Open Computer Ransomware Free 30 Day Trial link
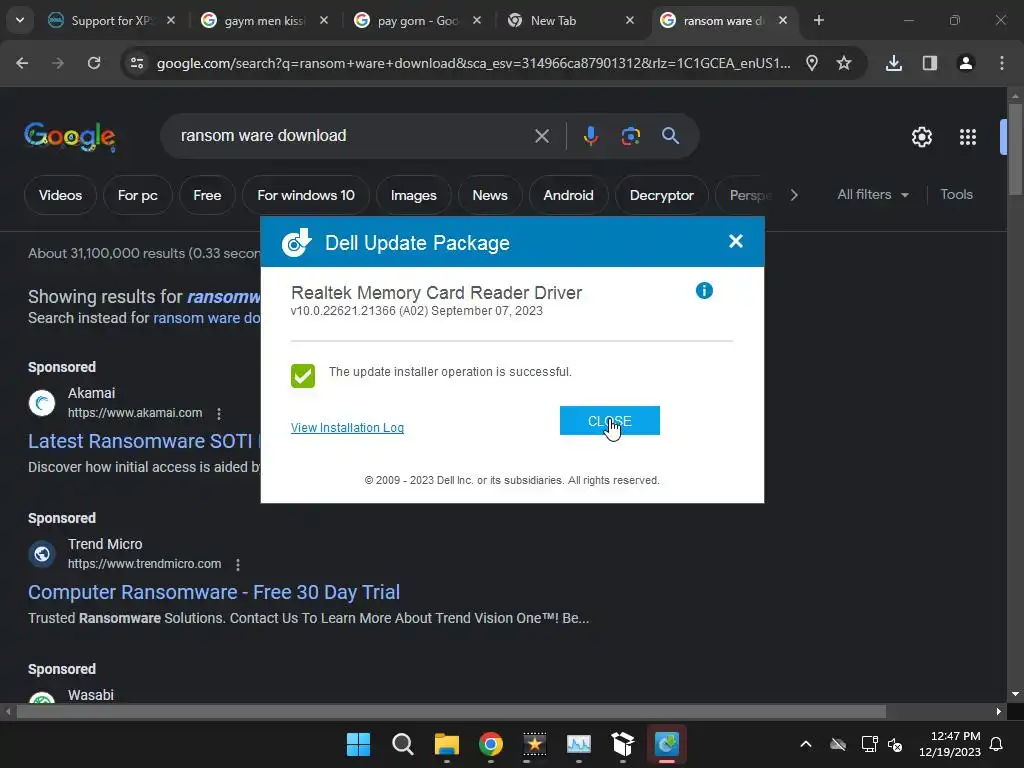The height and width of the screenshot is (768, 1024). [x=214, y=592]
